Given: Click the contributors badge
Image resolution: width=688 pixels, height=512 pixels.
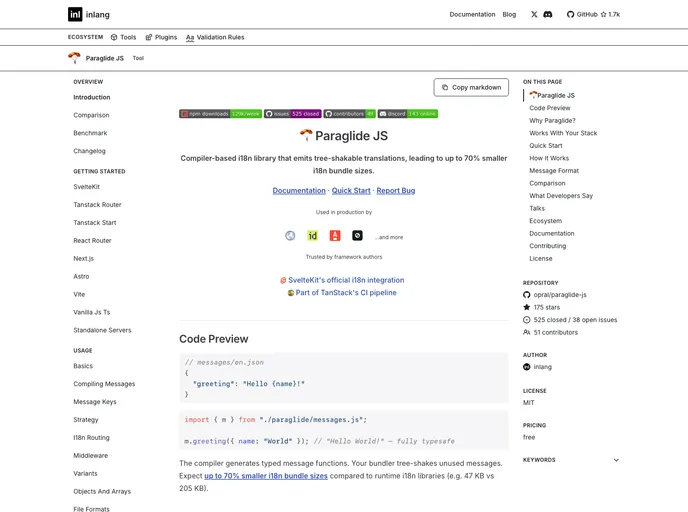Looking at the screenshot, I should point(349,114).
